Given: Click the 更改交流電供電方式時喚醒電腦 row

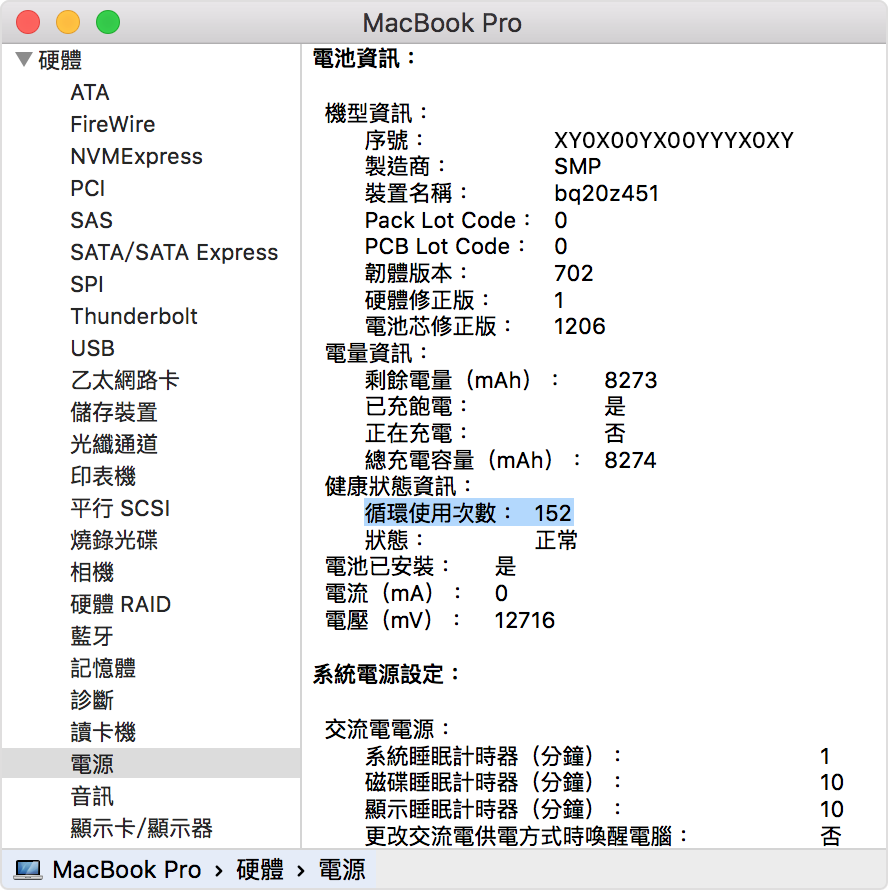Looking at the screenshot, I should click(x=602, y=836).
